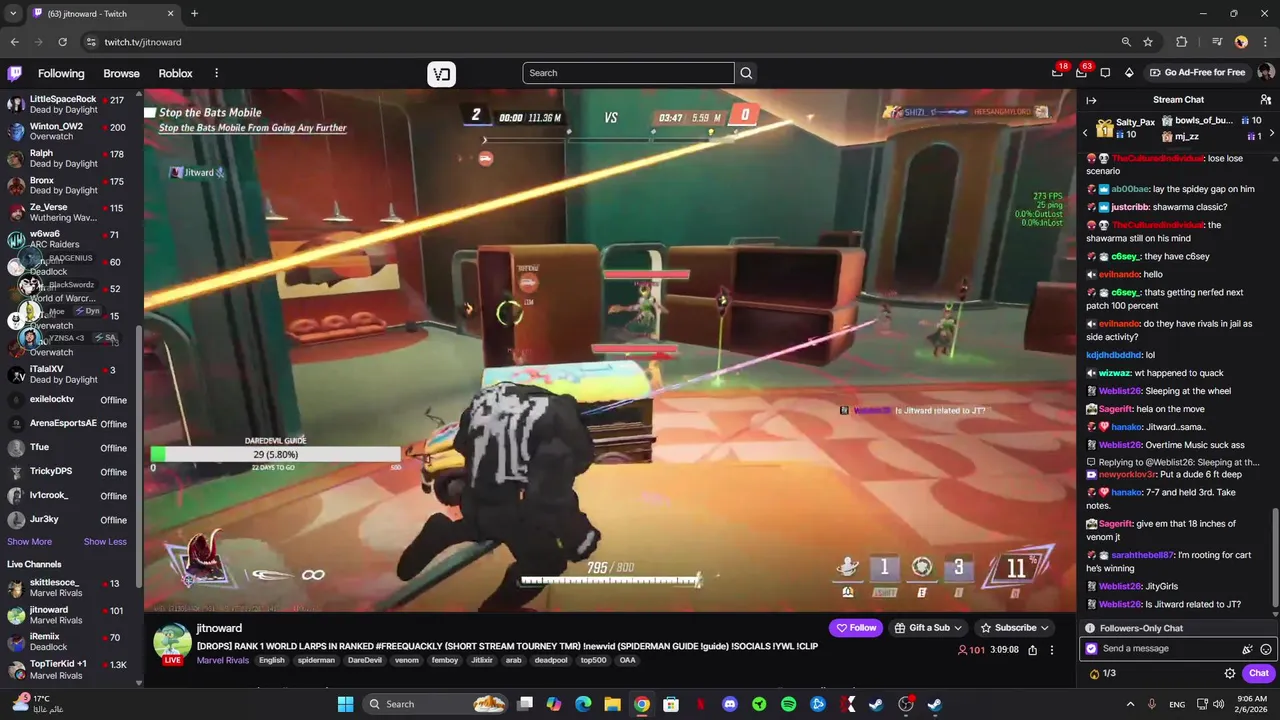Open the Ralph channel in sidebar

tap(68, 159)
